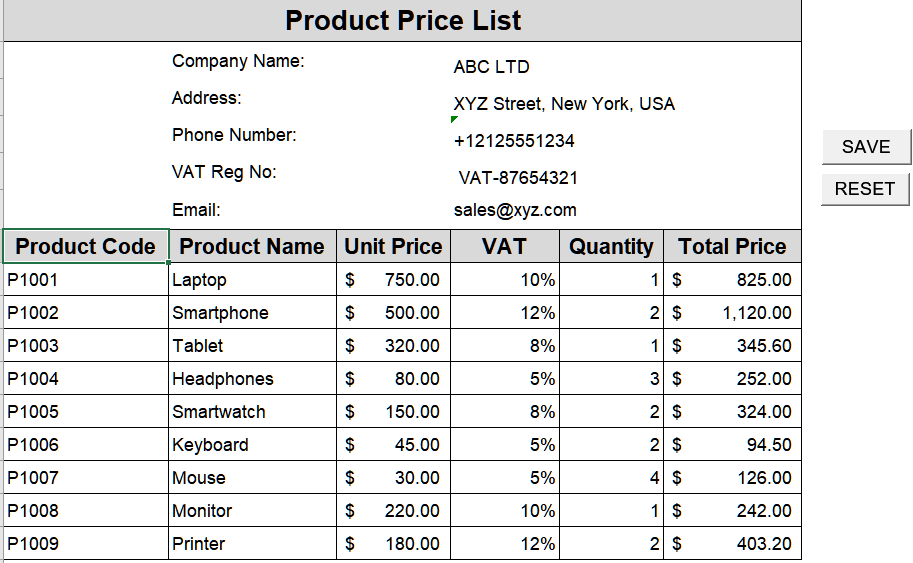
Task: Select the phone number +12125551234 cell
Action: [514, 141]
